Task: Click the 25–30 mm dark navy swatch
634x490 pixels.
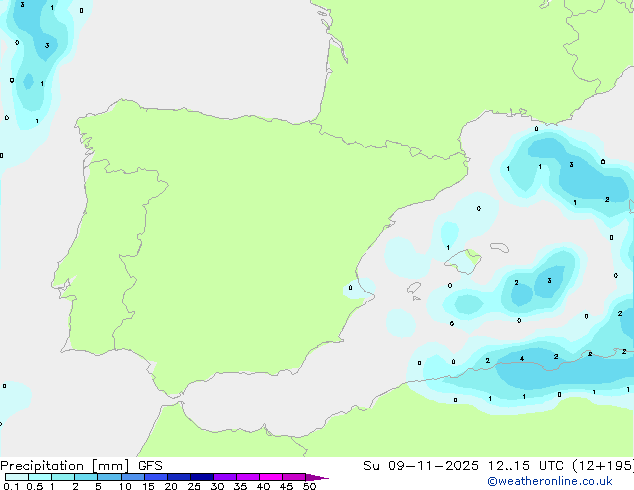Action: pyautogui.click(x=202, y=477)
